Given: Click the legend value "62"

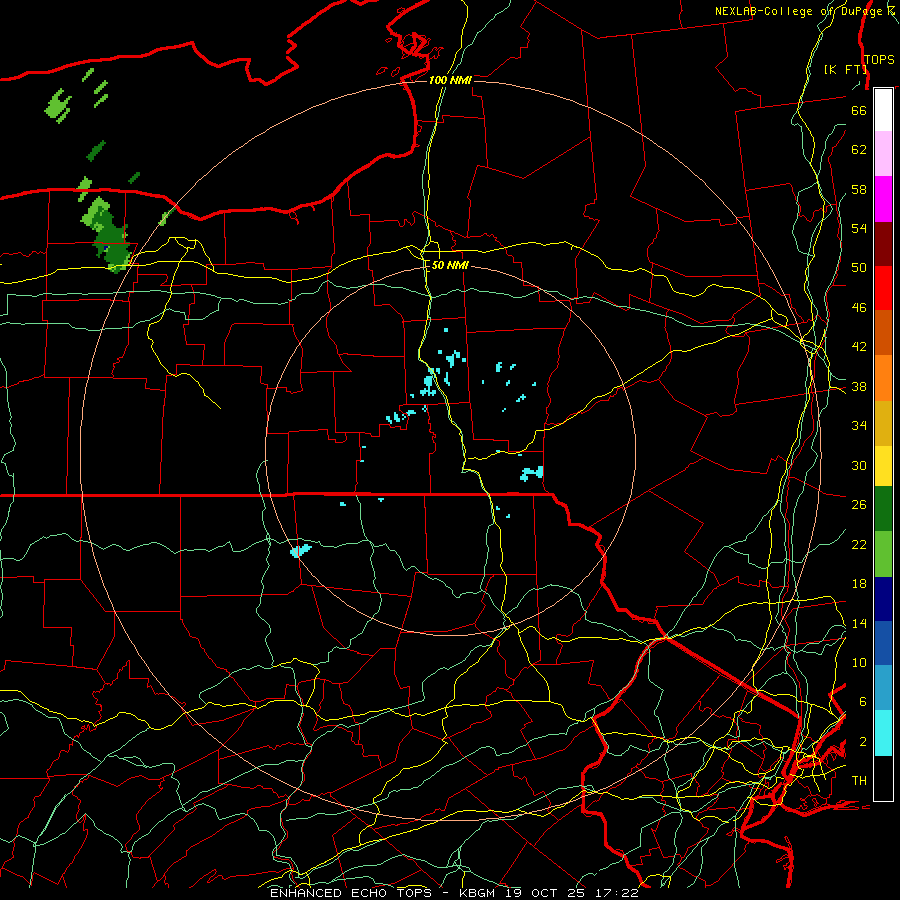Looking at the screenshot, I should tap(859, 150).
